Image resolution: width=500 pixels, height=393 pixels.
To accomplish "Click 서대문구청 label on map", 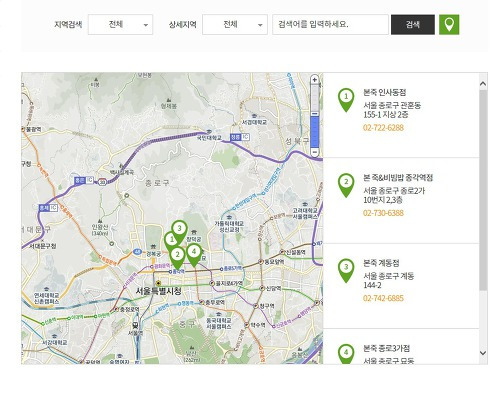I will point(43,246).
